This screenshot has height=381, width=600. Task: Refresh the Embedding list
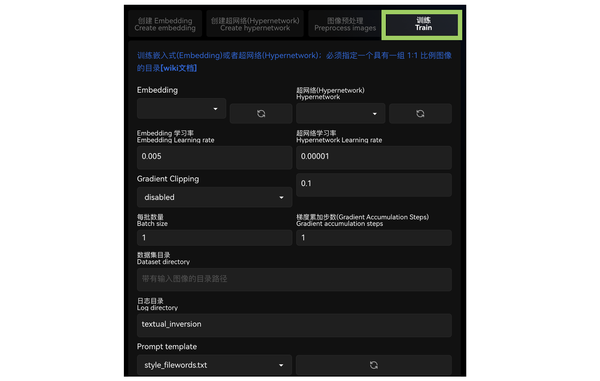point(261,114)
